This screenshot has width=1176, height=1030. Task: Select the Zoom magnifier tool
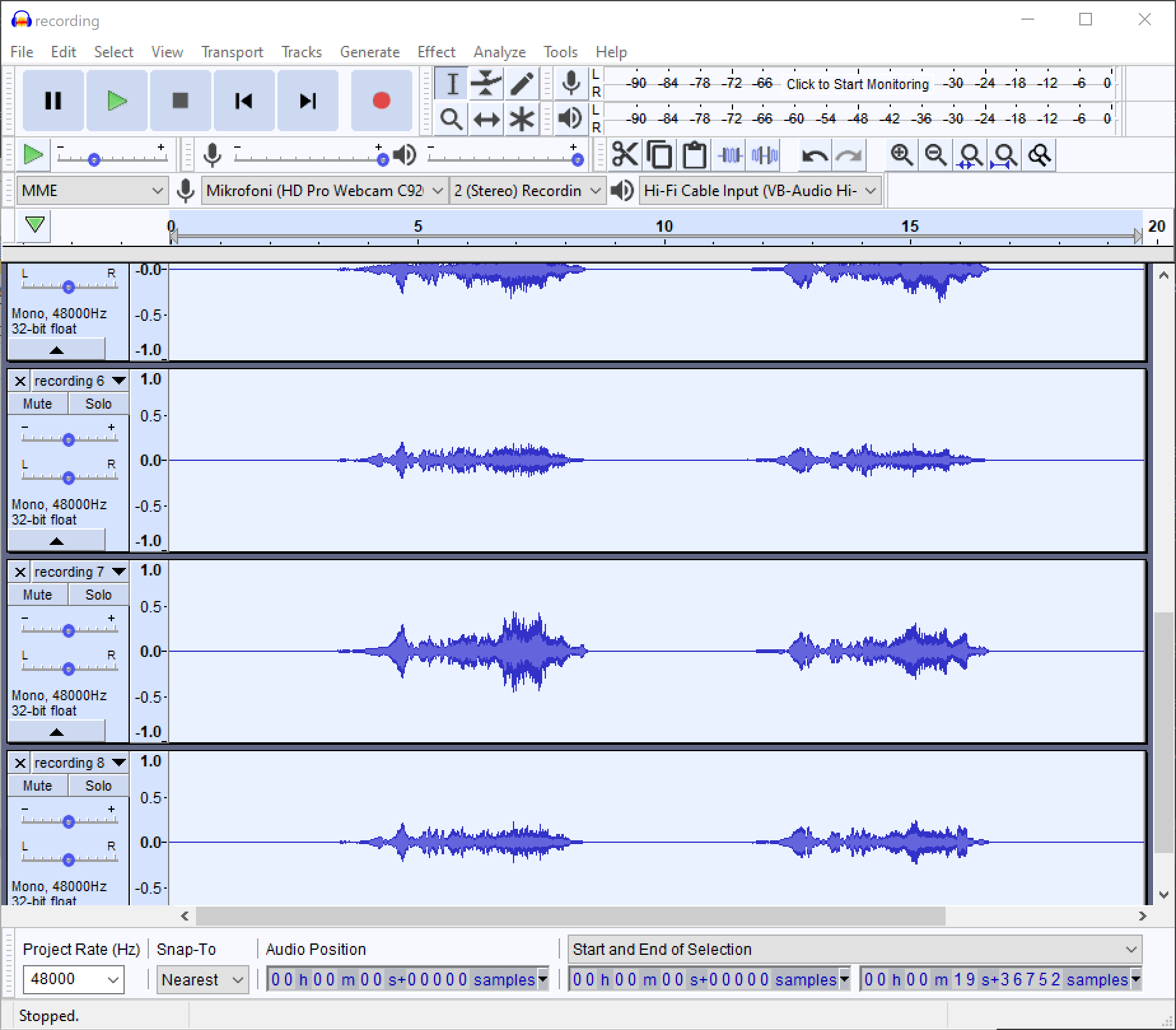pos(452,119)
